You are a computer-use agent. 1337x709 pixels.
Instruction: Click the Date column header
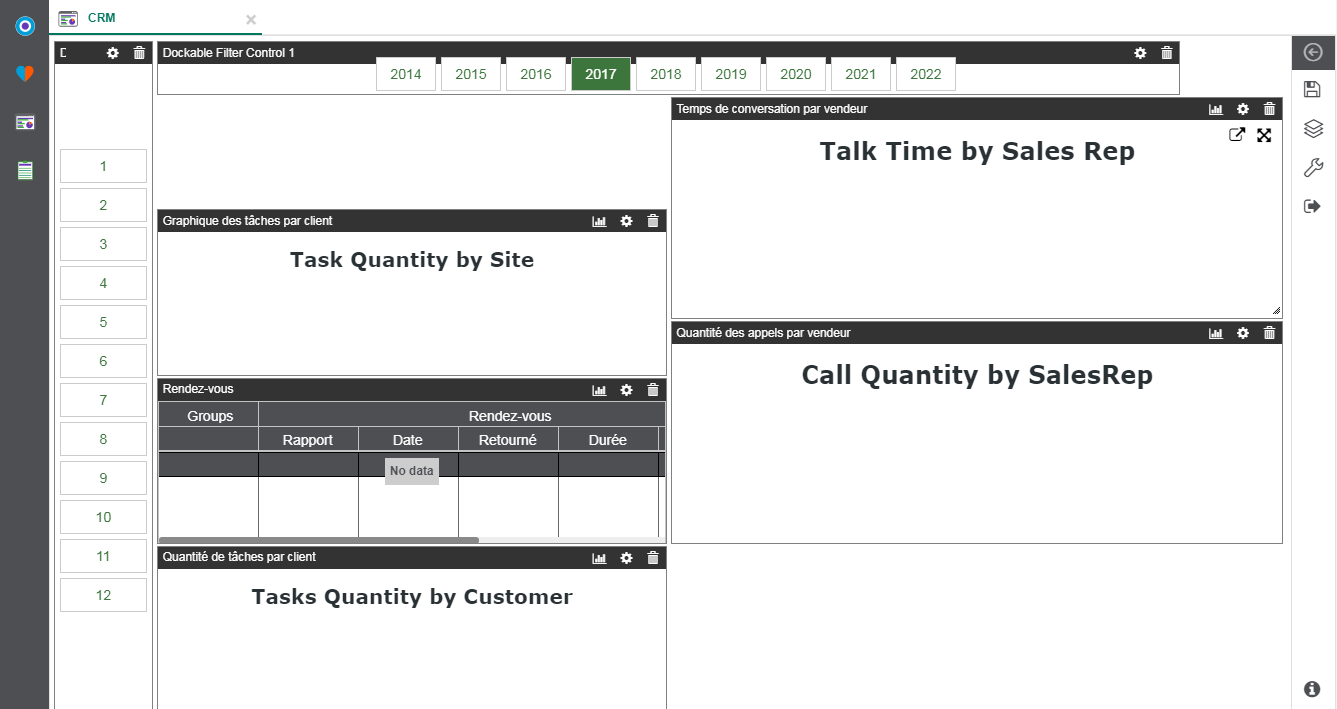point(407,440)
